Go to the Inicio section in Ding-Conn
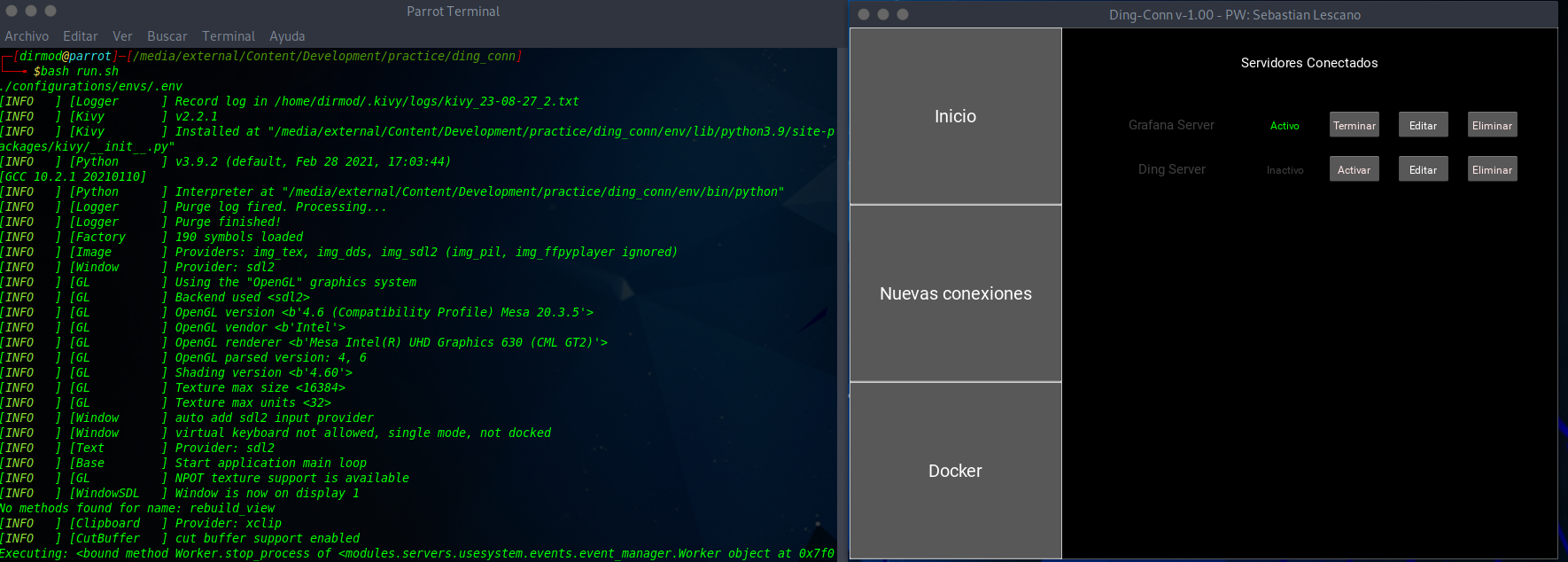This screenshot has height=562, width=1568. point(956,116)
